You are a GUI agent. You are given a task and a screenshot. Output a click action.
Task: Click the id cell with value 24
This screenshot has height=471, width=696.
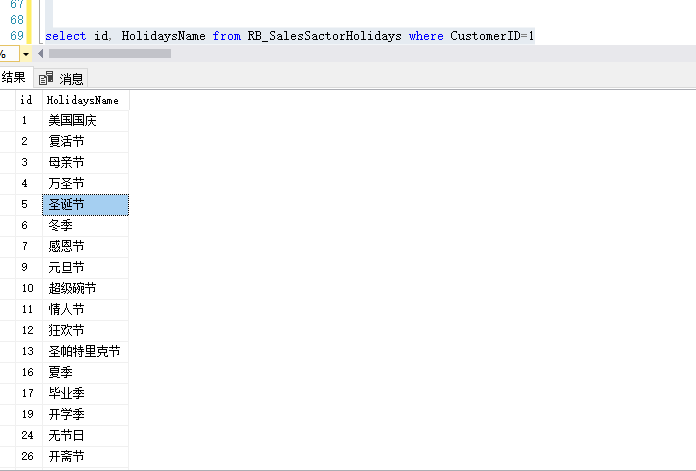(29, 435)
